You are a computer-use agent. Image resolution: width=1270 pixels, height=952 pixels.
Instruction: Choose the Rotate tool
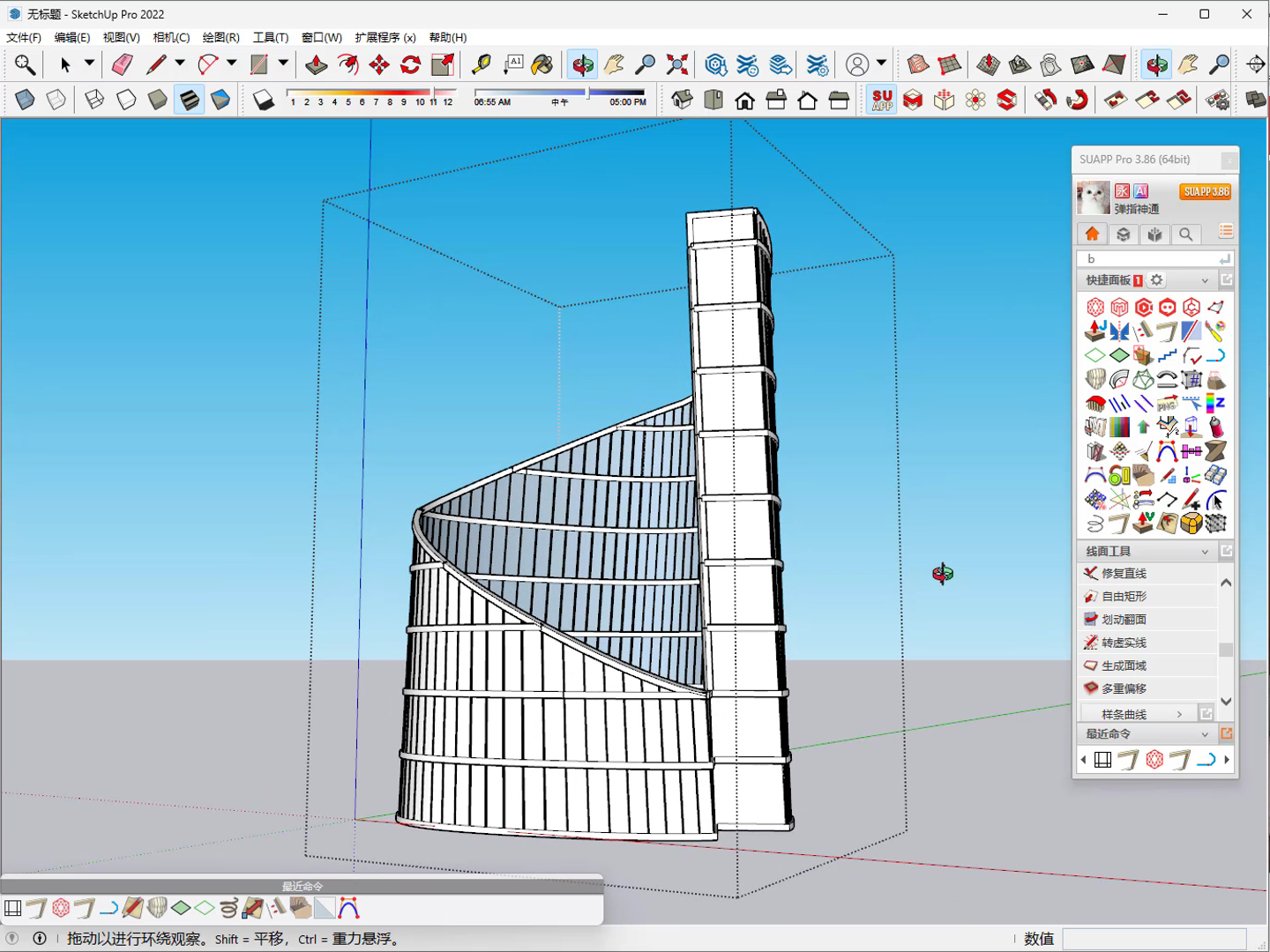click(411, 64)
